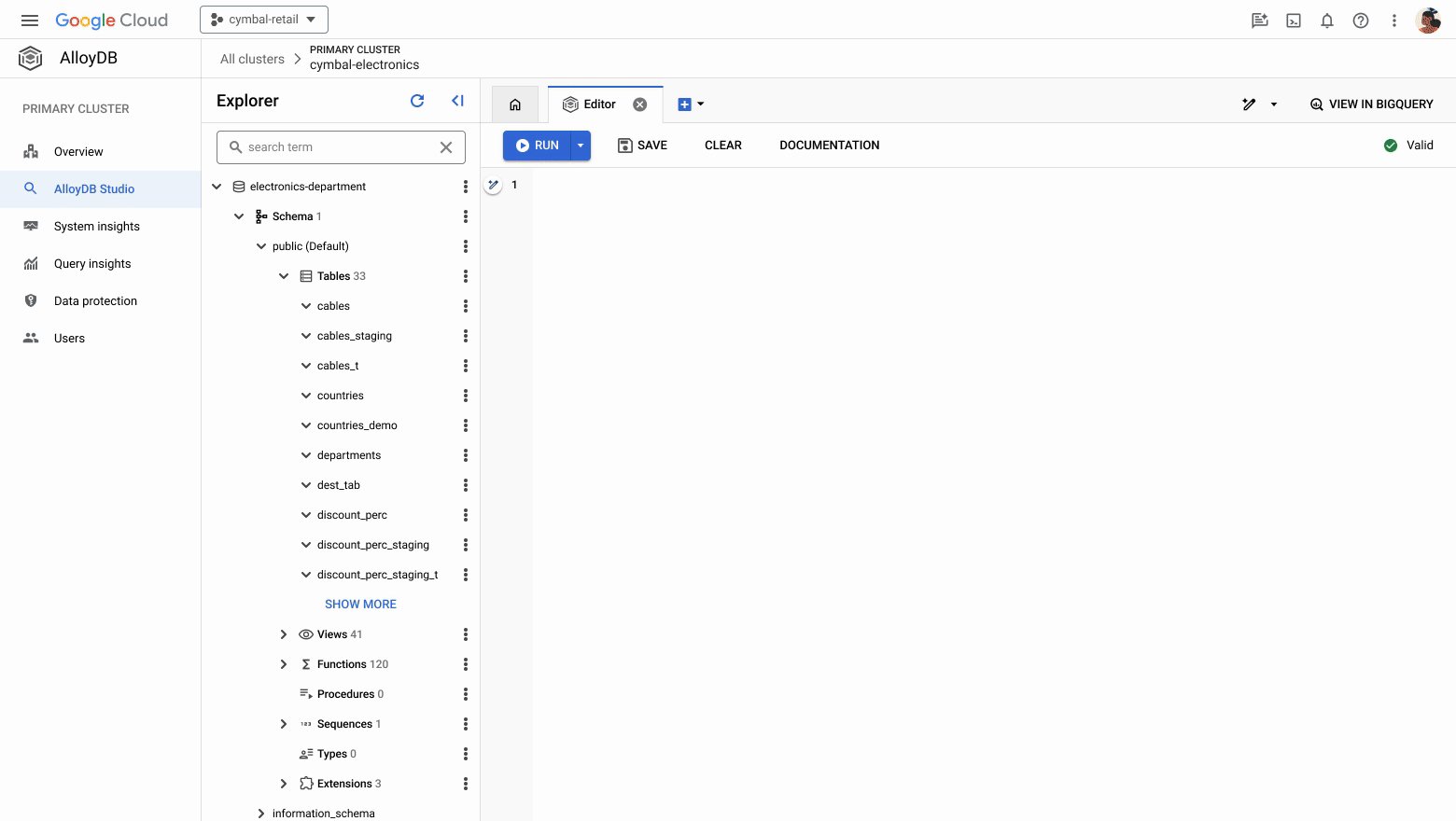
Task: Open Gemini chat assistant icon in header
Action: coord(1260,21)
